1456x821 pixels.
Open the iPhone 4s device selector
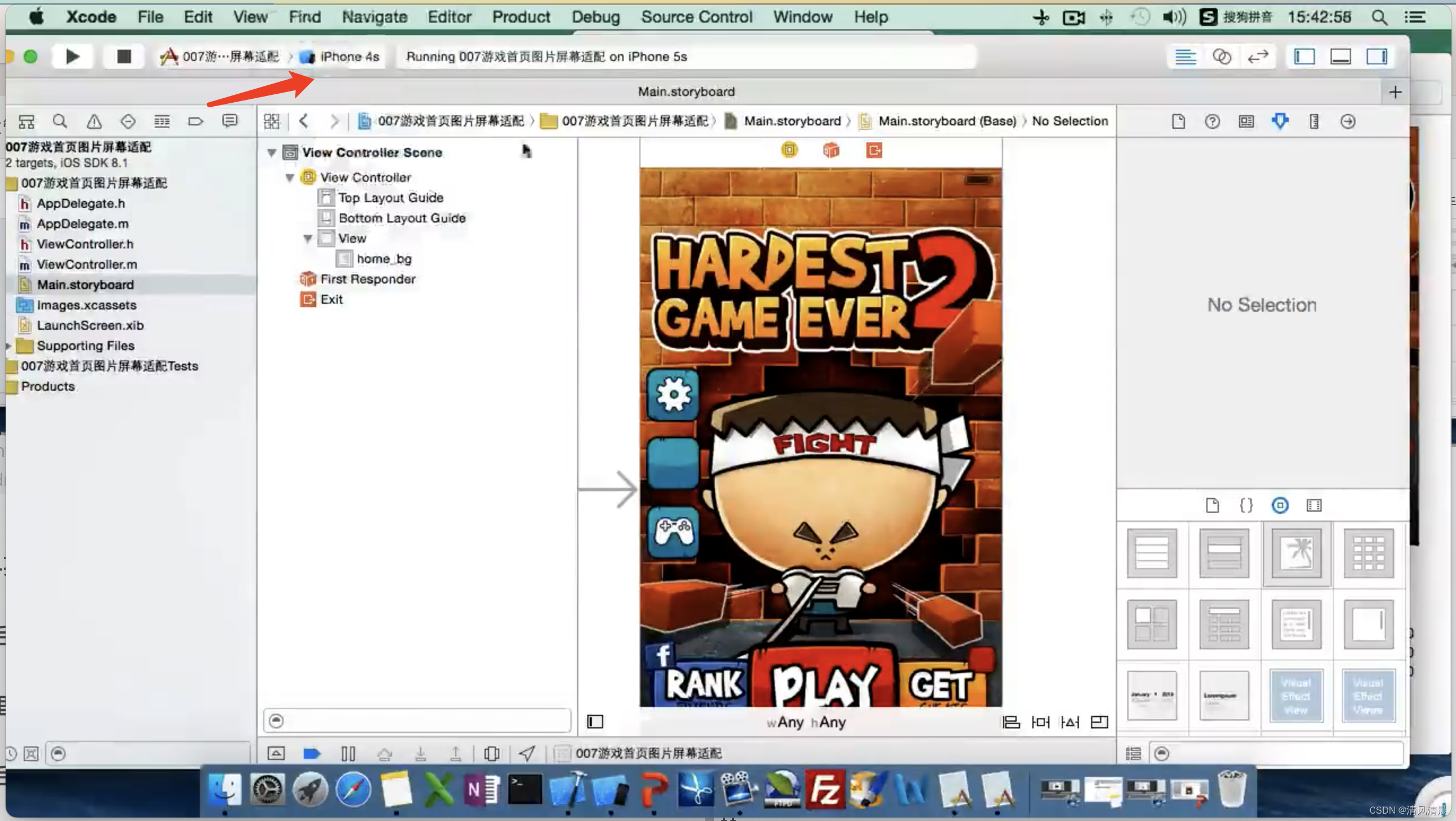[x=339, y=56]
